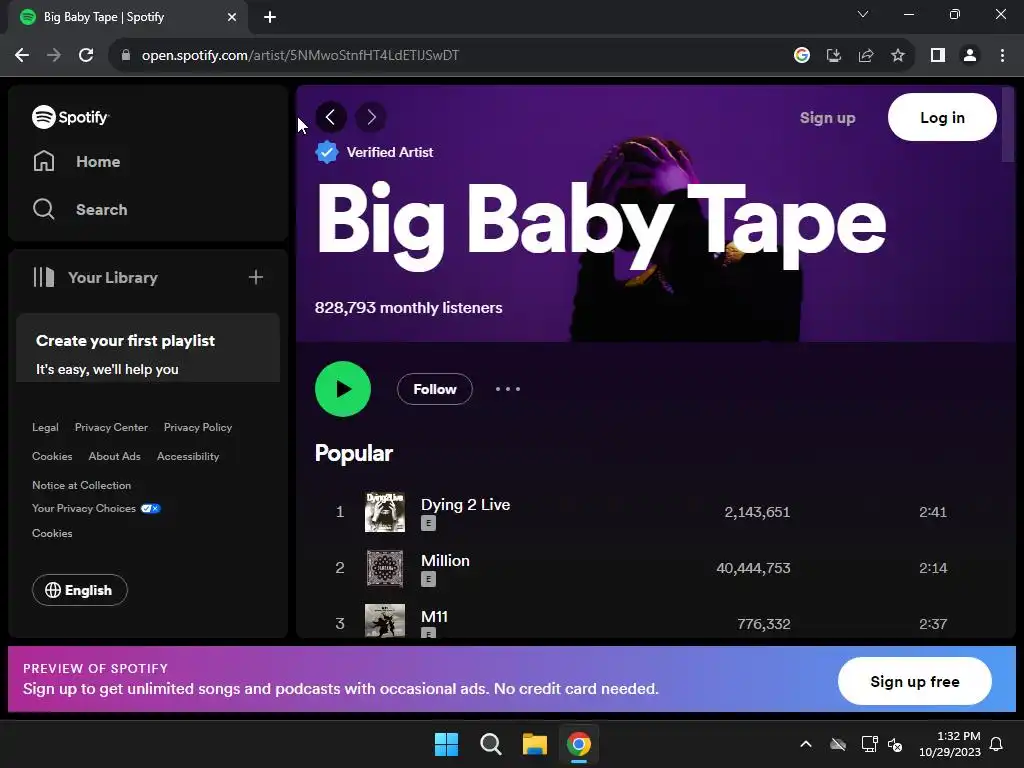Click Sign up at top
This screenshot has width=1024, height=768.
pyautogui.click(x=827, y=118)
